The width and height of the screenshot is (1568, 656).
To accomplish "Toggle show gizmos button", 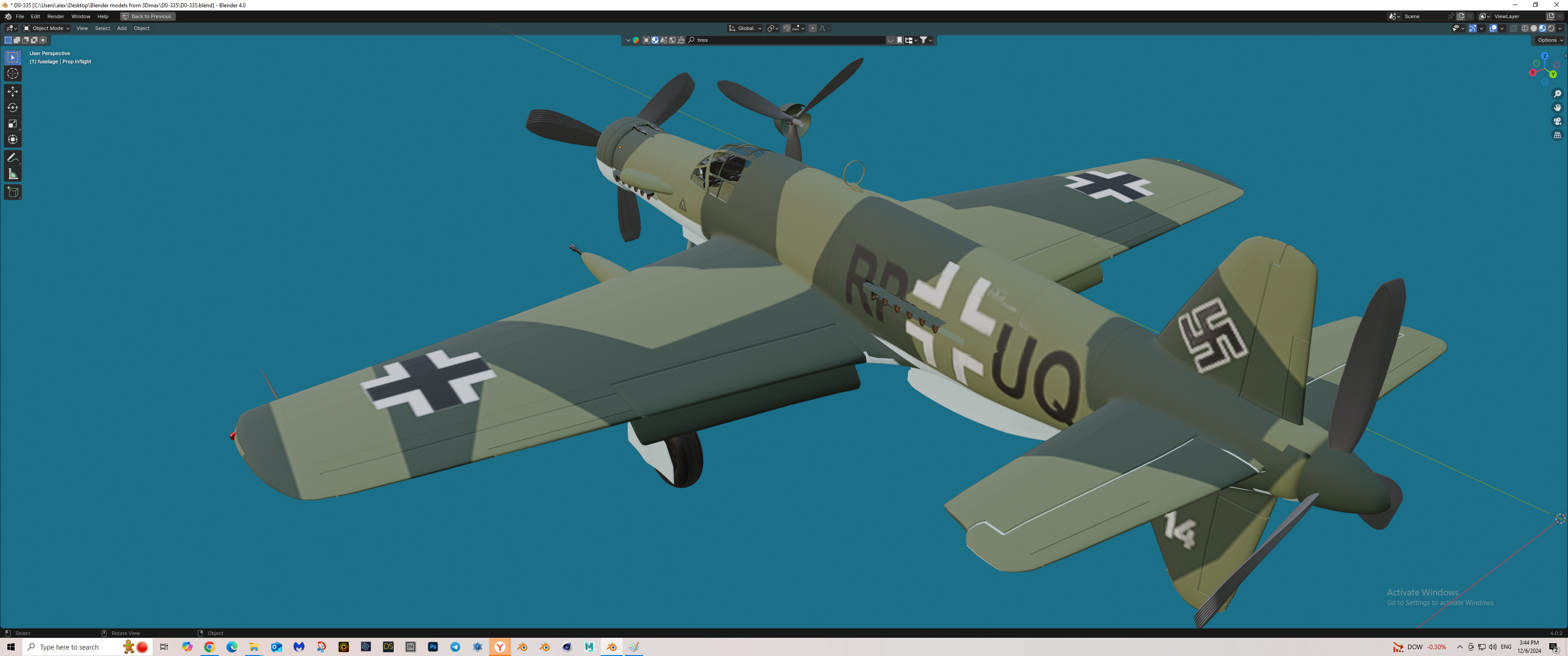I will coord(1473,28).
